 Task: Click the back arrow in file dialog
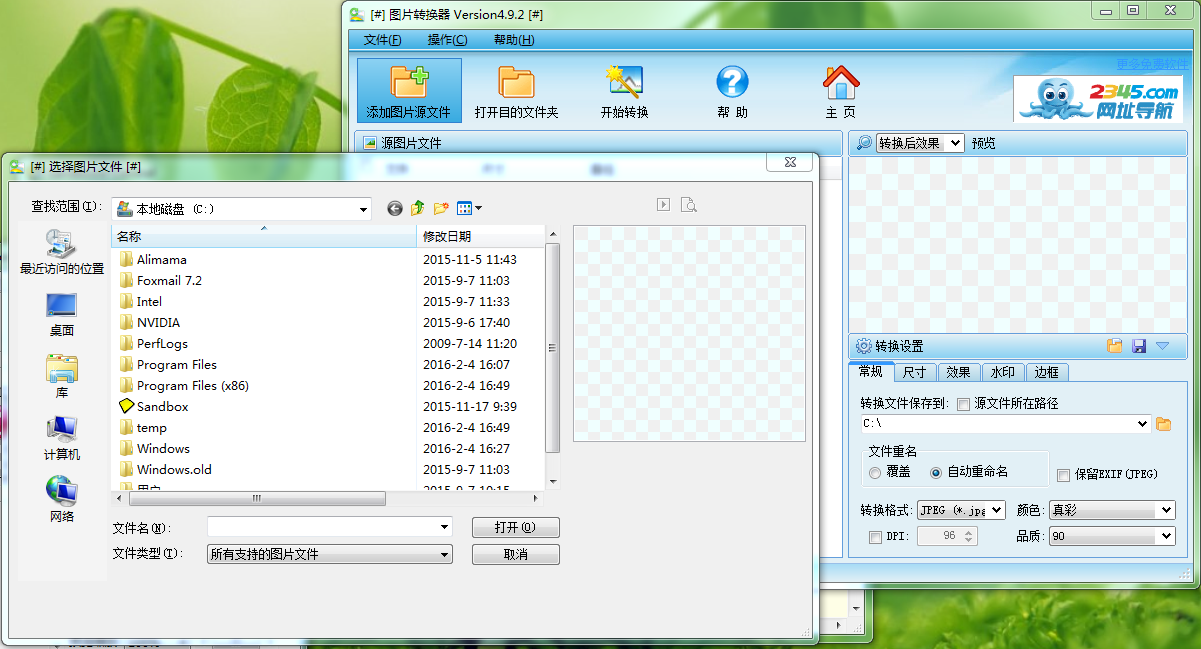click(x=394, y=208)
